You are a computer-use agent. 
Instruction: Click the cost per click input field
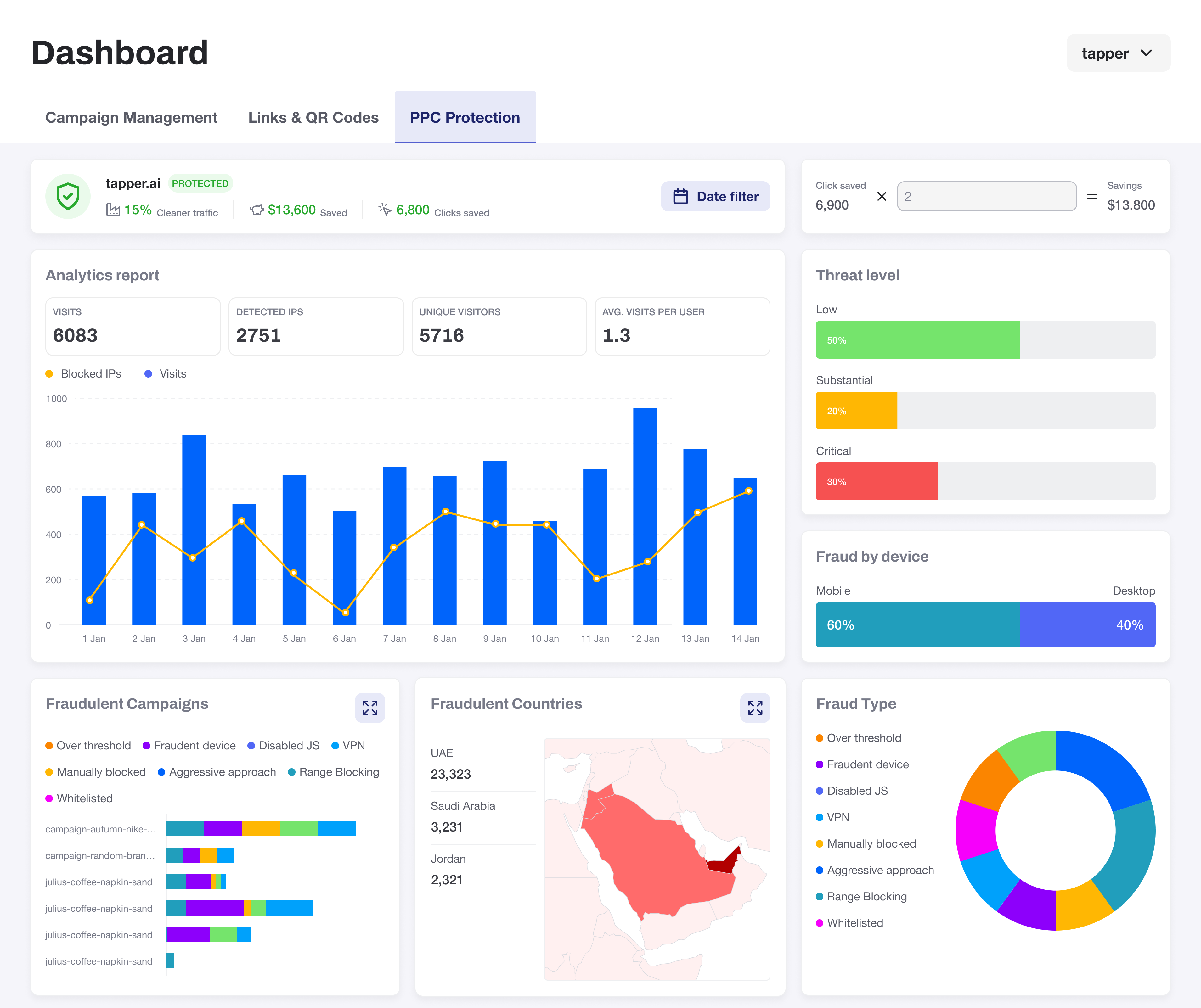click(x=987, y=197)
